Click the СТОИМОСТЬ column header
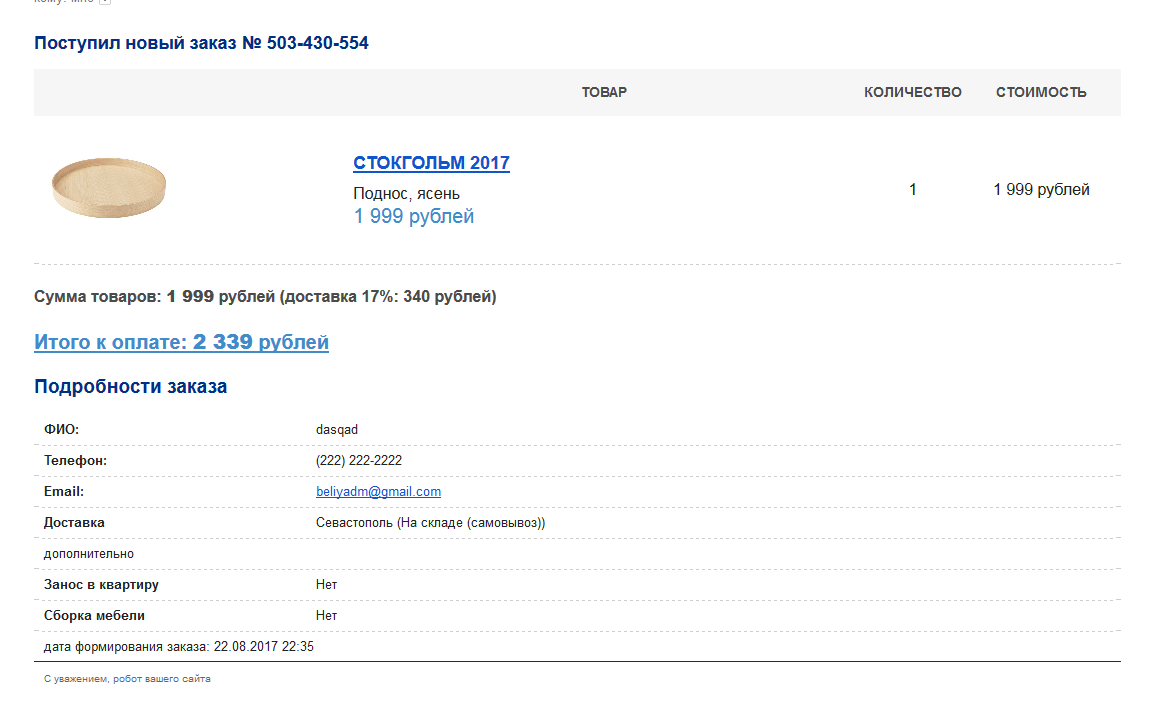This screenshot has width=1151, height=711. click(1041, 92)
